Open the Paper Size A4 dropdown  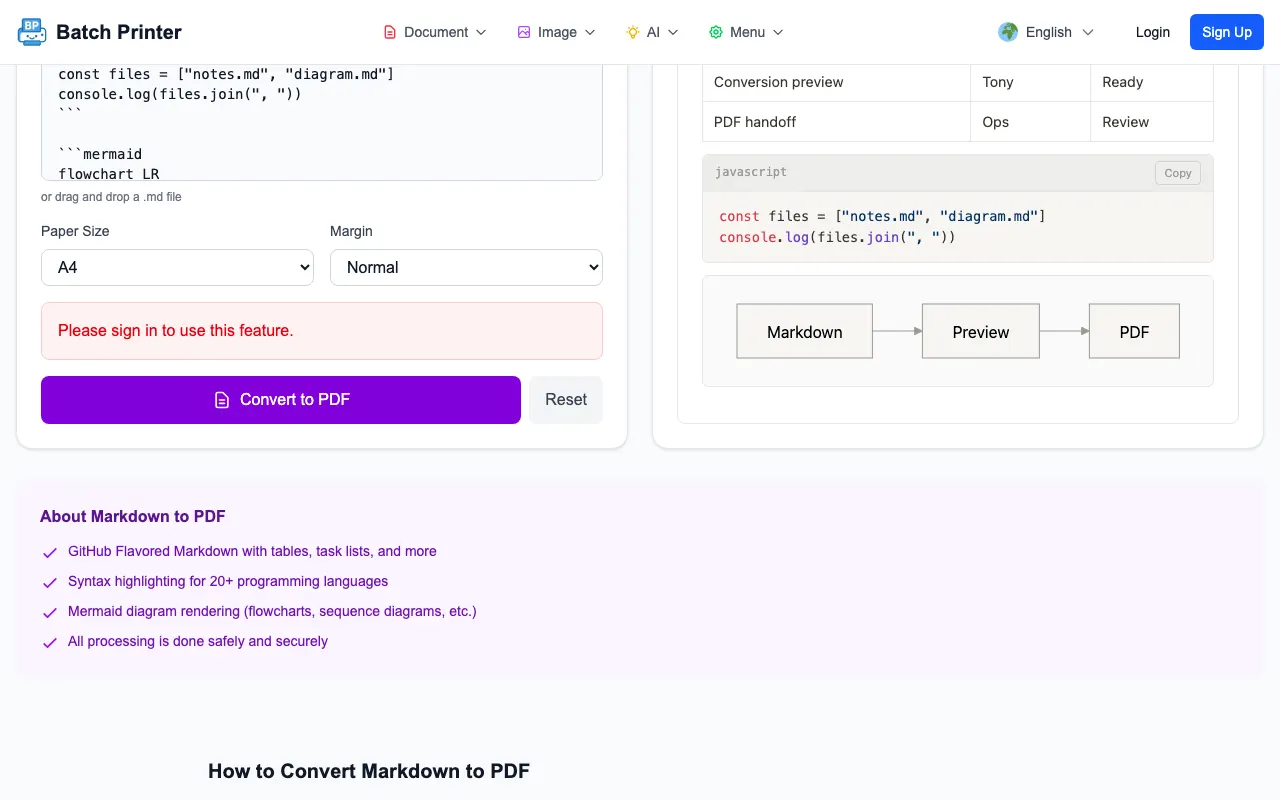pyautogui.click(x=177, y=267)
